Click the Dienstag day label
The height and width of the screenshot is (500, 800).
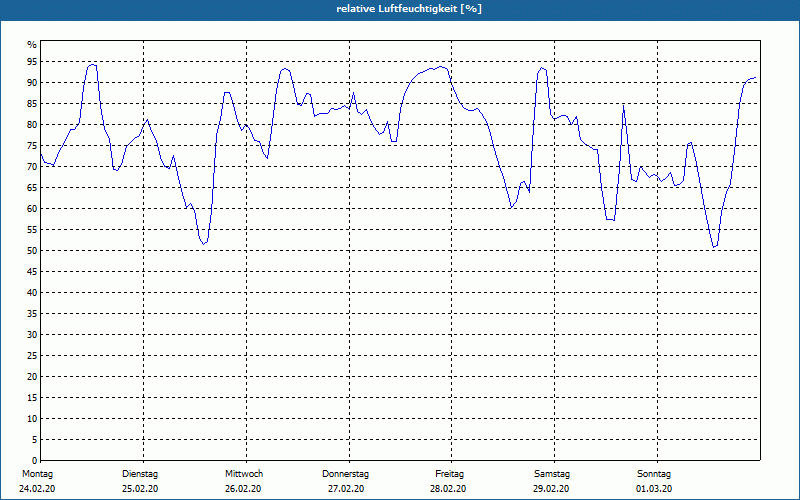click(140, 474)
